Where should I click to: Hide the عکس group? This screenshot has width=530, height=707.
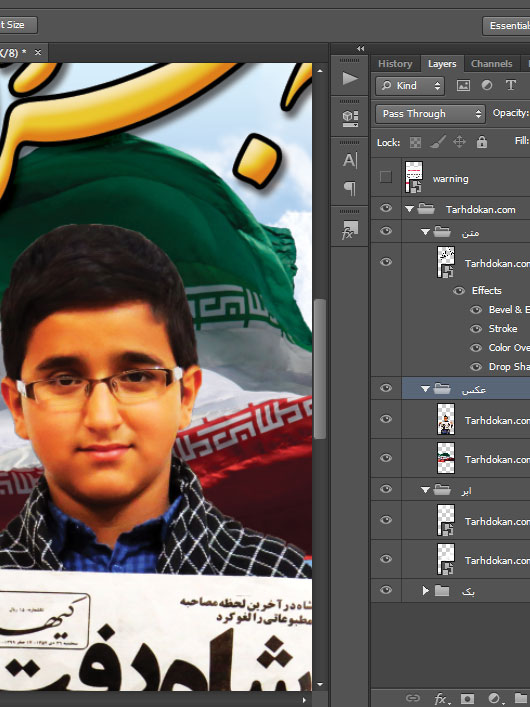click(x=386, y=388)
